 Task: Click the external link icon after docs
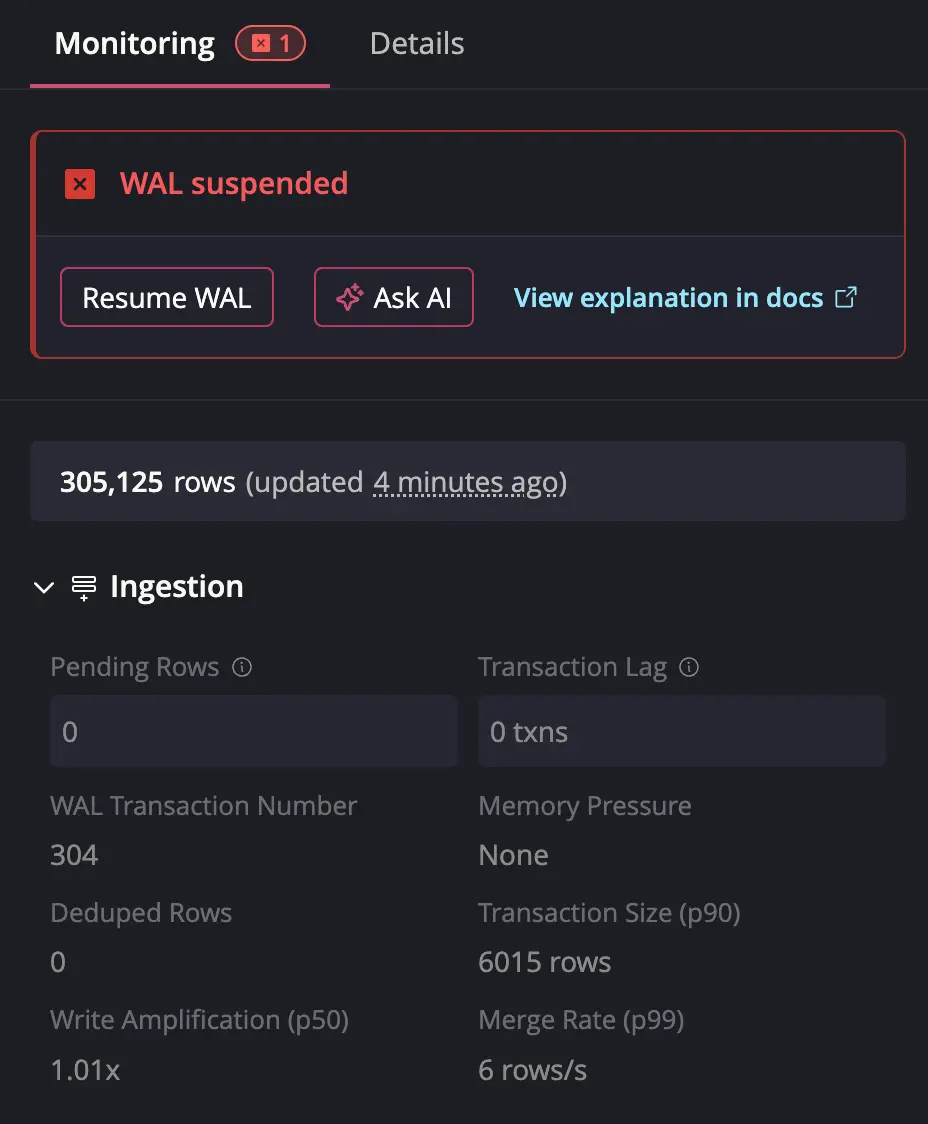point(846,297)
